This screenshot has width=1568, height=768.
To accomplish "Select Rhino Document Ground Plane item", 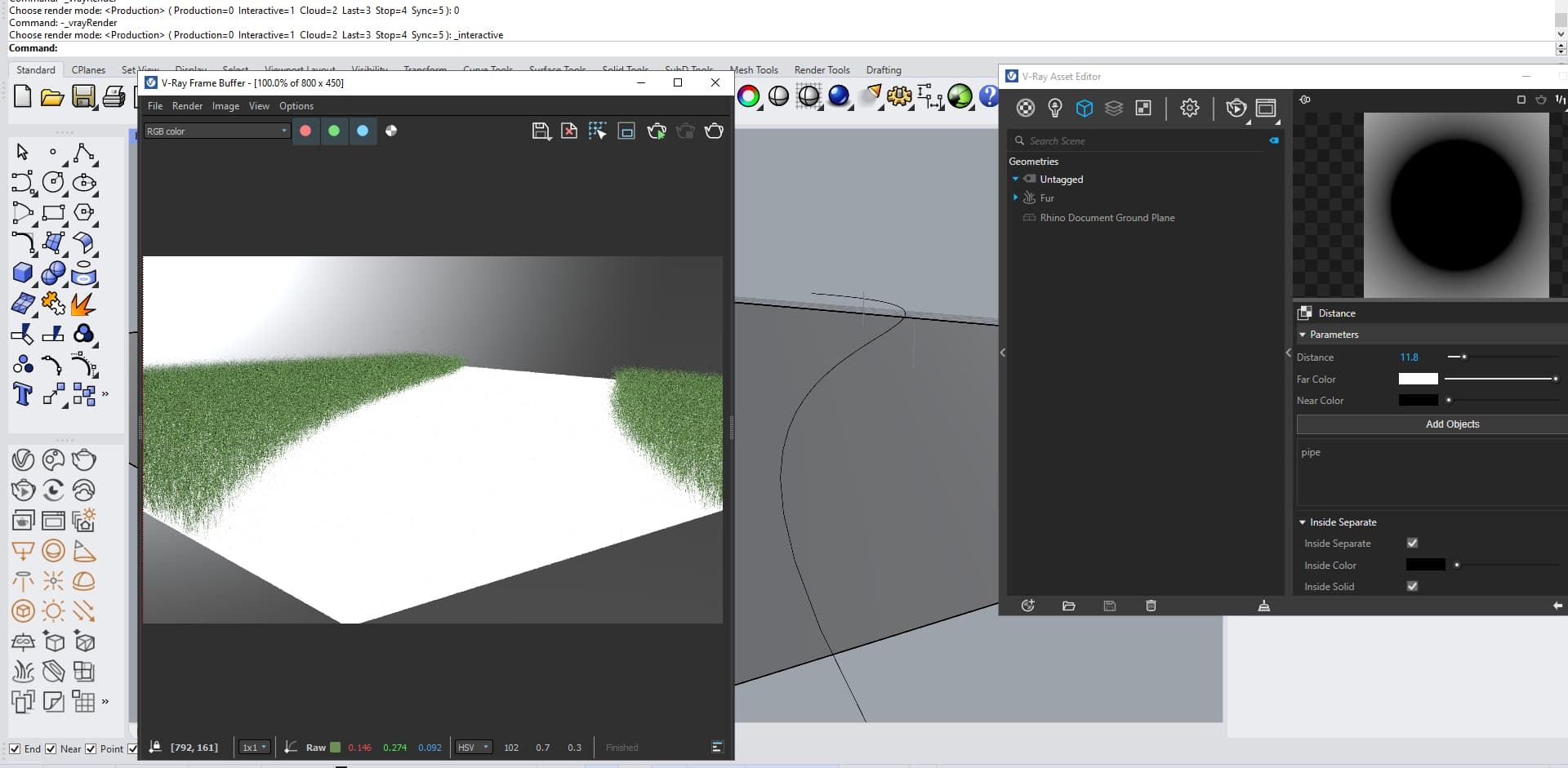I will pyautogui.click(x=1107, y=218).
